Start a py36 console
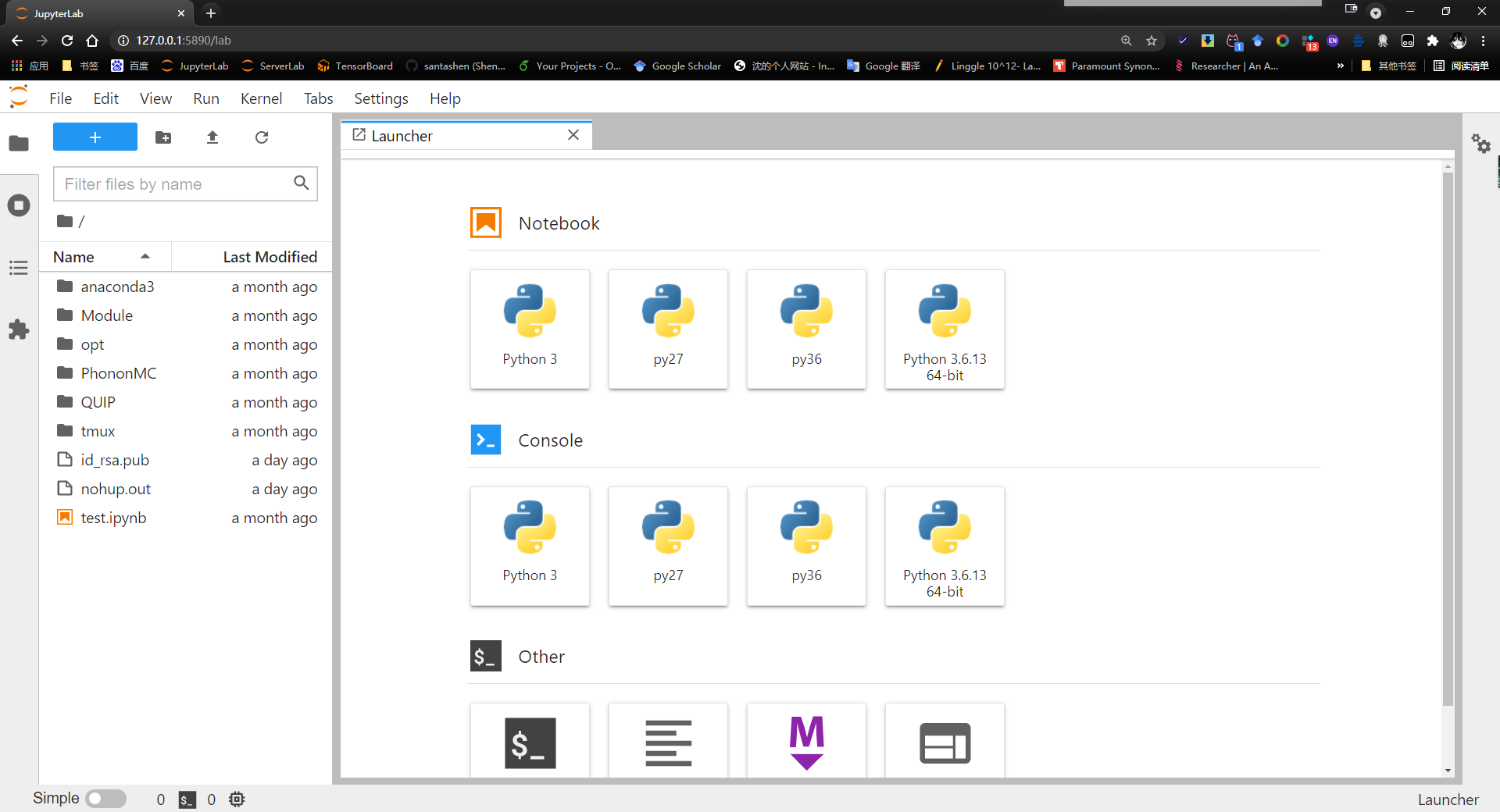This screenshot has height=812, width=1500. [x=806, y=546]
